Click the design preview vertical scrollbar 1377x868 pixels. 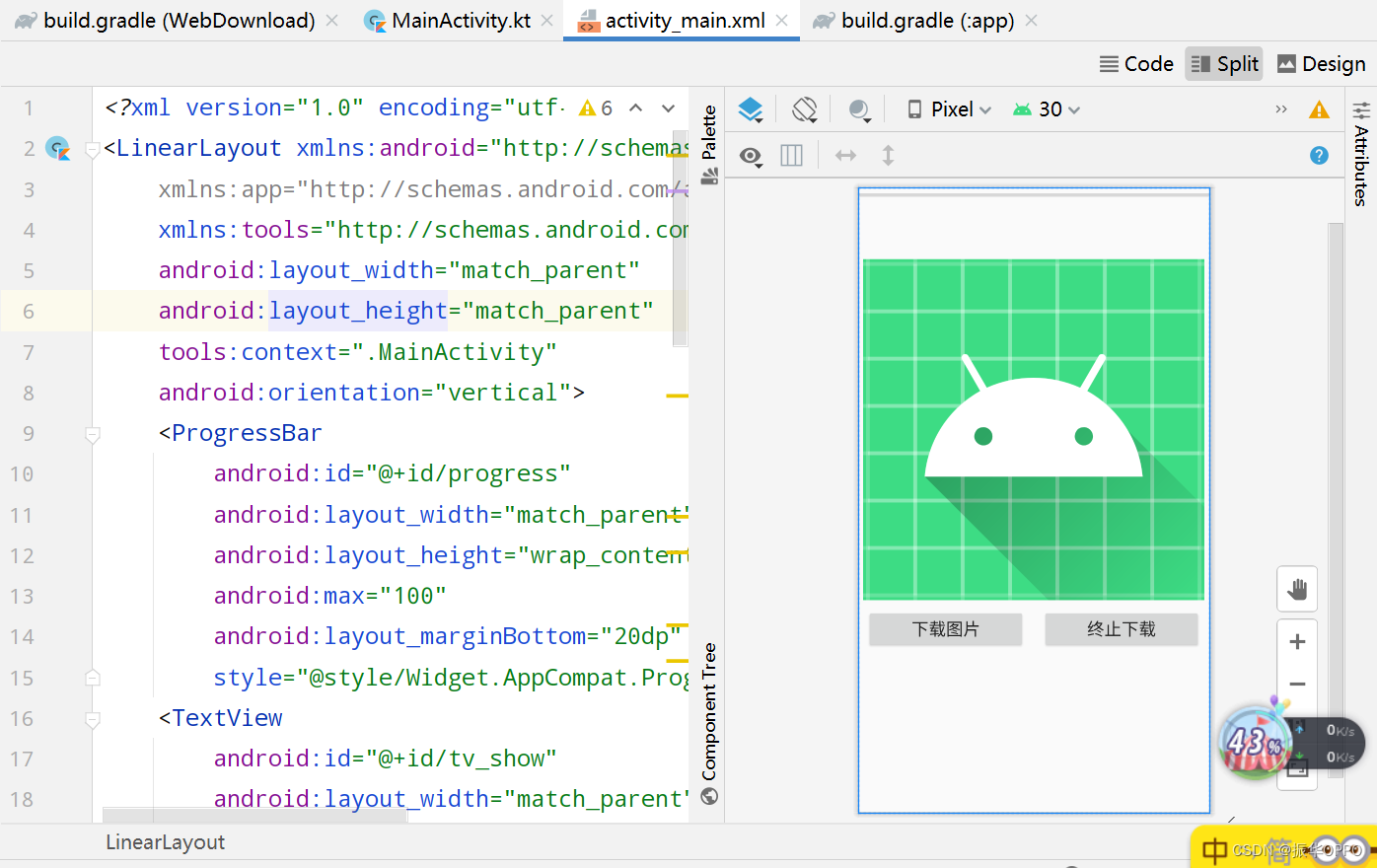click(x=1336, y=498)
